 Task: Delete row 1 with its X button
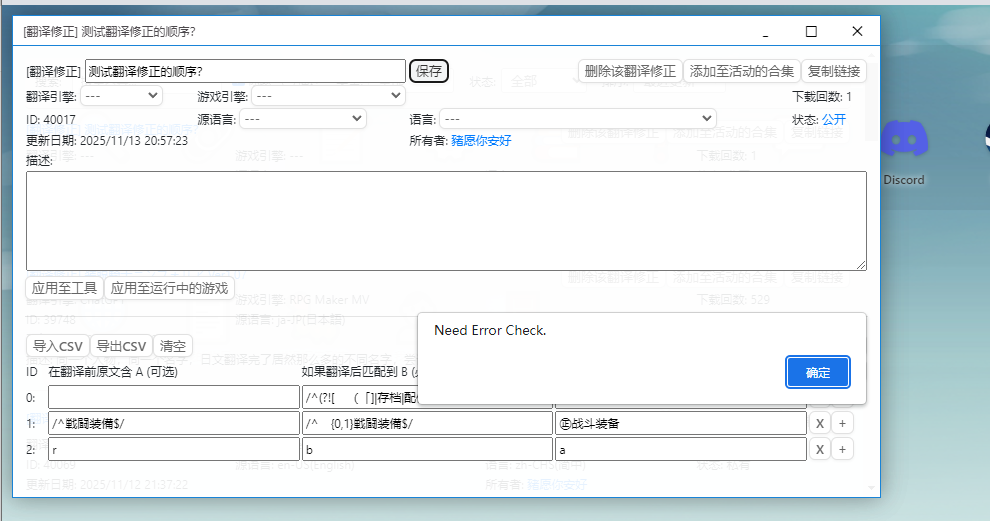[x=819, y=423]
